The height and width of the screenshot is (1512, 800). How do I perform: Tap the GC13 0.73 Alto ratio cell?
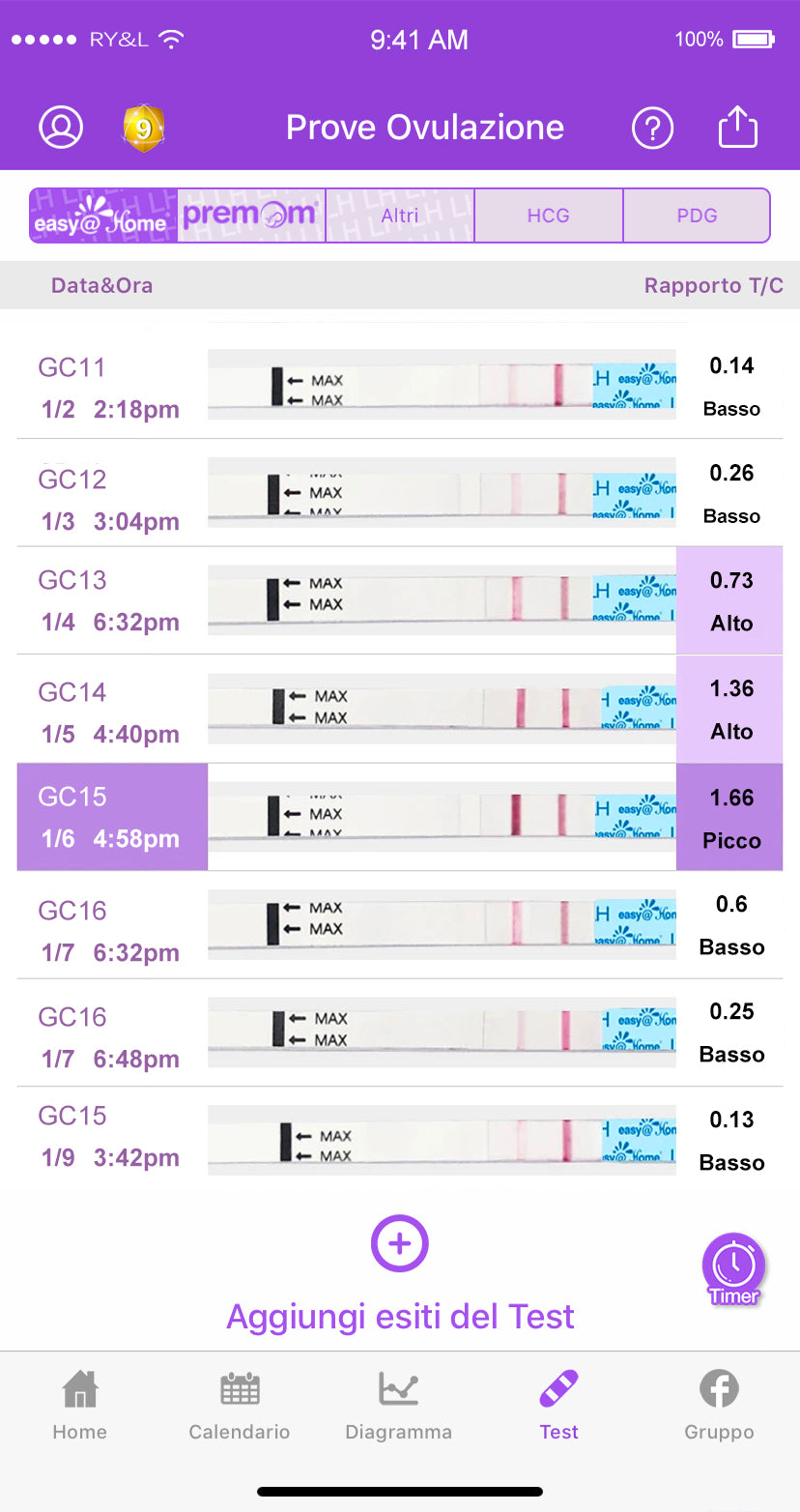coord(730,601)
